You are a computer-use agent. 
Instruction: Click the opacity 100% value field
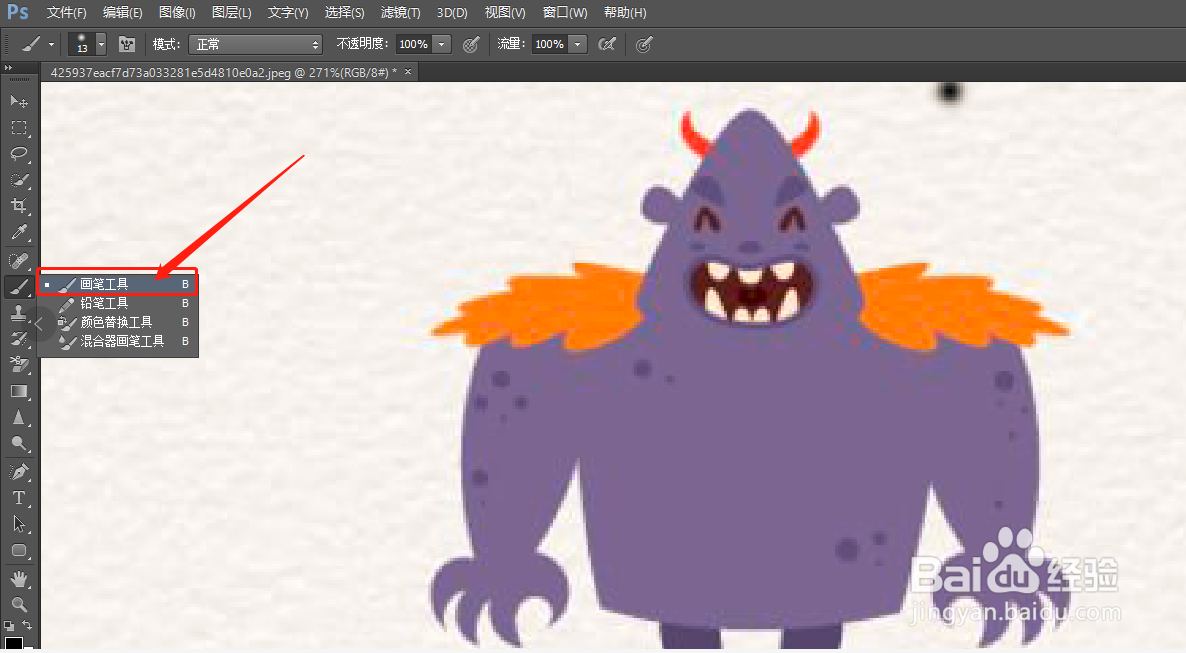(x=414, y=45)
